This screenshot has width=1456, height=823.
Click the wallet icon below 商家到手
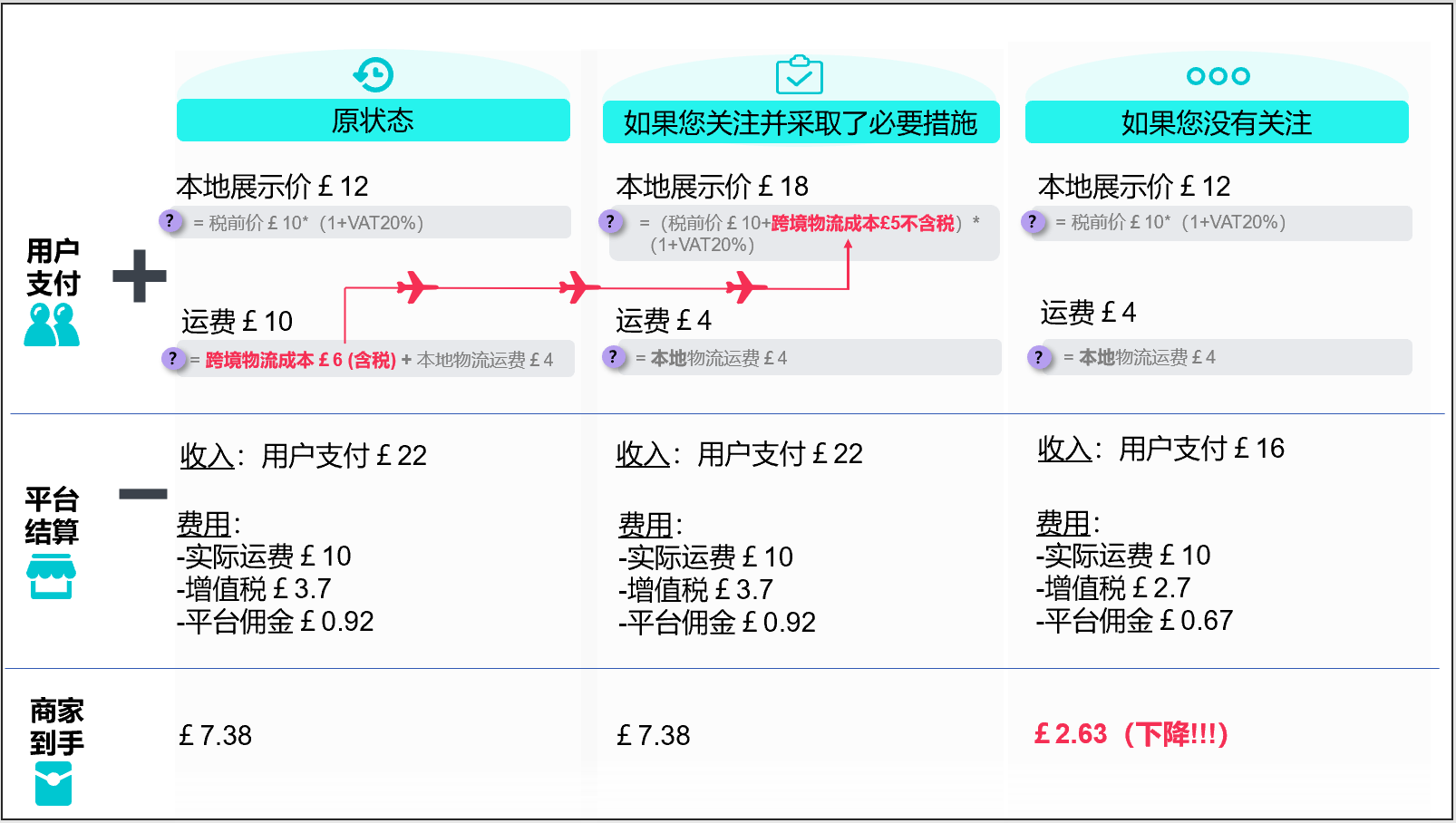coord(53,784)
